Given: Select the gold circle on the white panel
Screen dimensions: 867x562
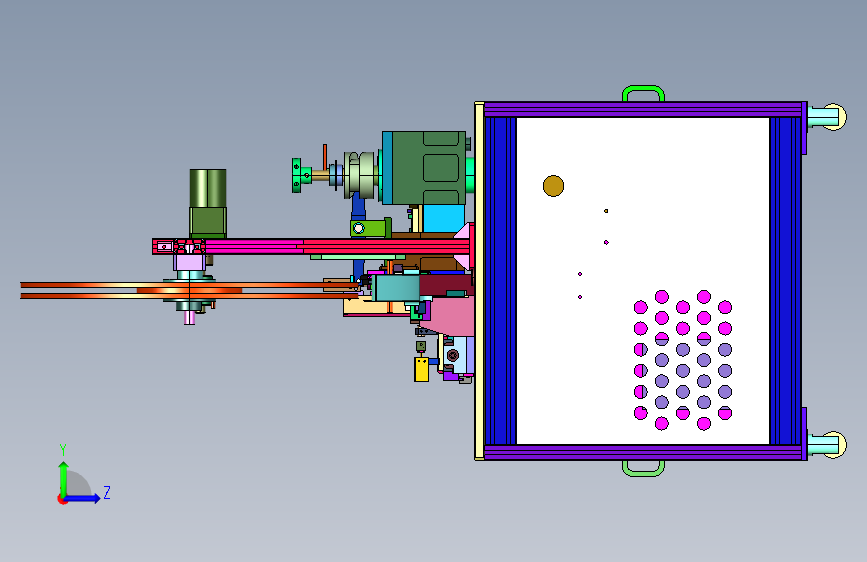Looking at the screenshot, I should tap(553, 186).
